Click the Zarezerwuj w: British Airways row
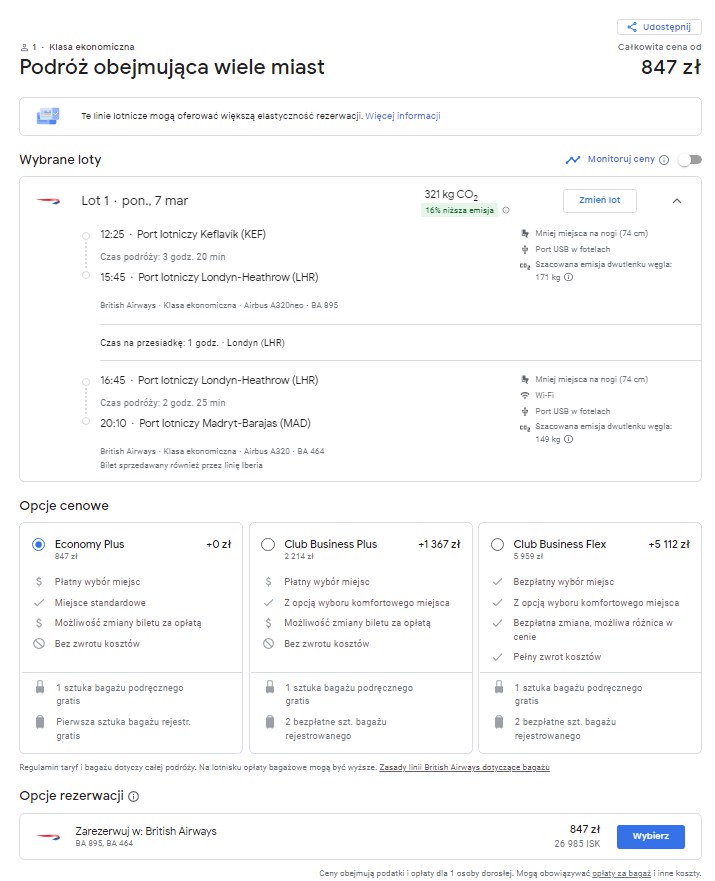The height and width of the screenshot is (881, 715). coord(360,837)
